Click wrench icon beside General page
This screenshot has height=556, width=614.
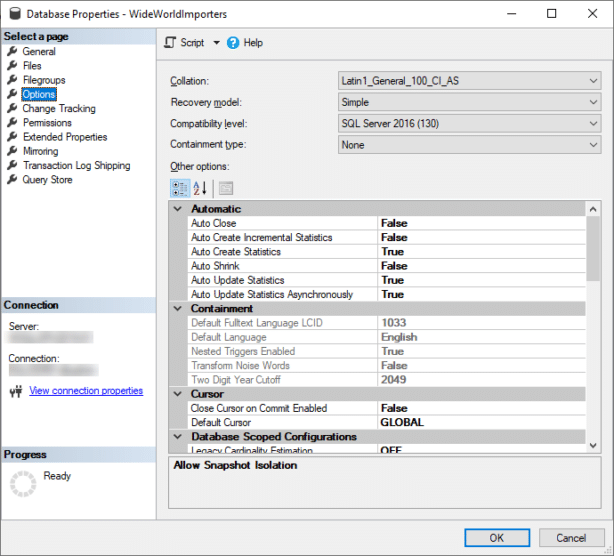point(13,51)
